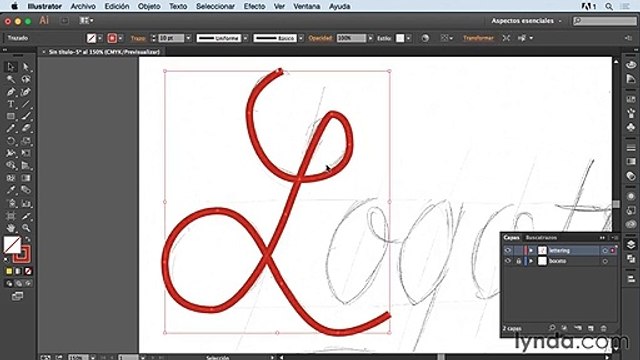Select the Lasso tool
The image size is (640, 360).
pos(26,79)
